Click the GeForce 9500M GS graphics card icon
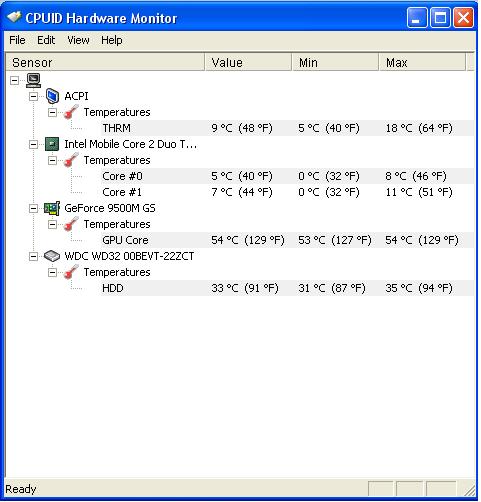The width and height of the screenshot is (481, 502). click(x=52, y=208)
